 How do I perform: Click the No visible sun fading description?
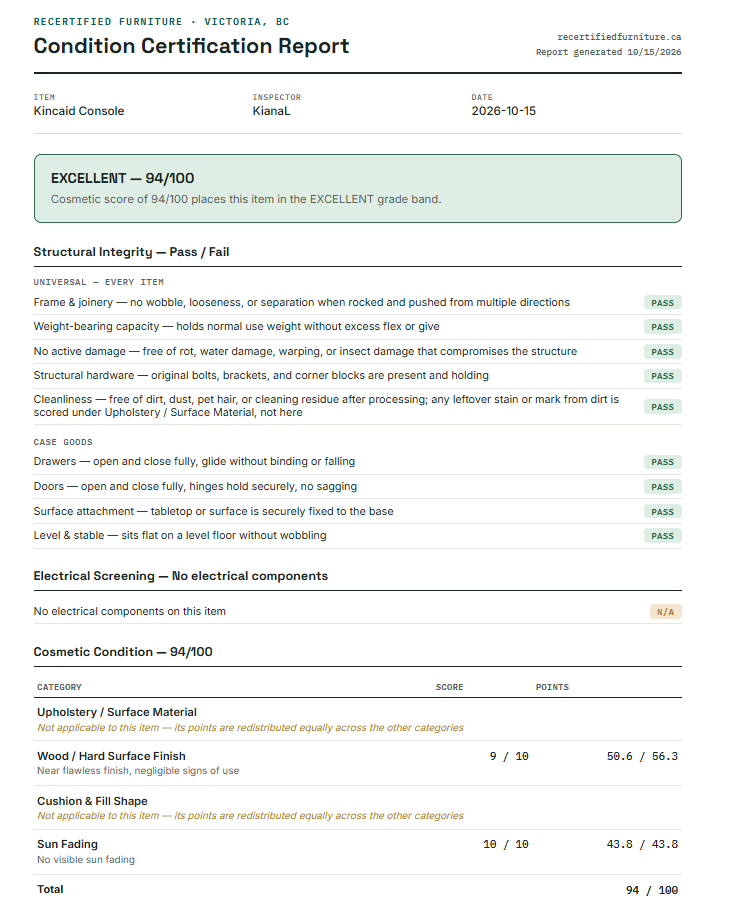tap(86, 860)
